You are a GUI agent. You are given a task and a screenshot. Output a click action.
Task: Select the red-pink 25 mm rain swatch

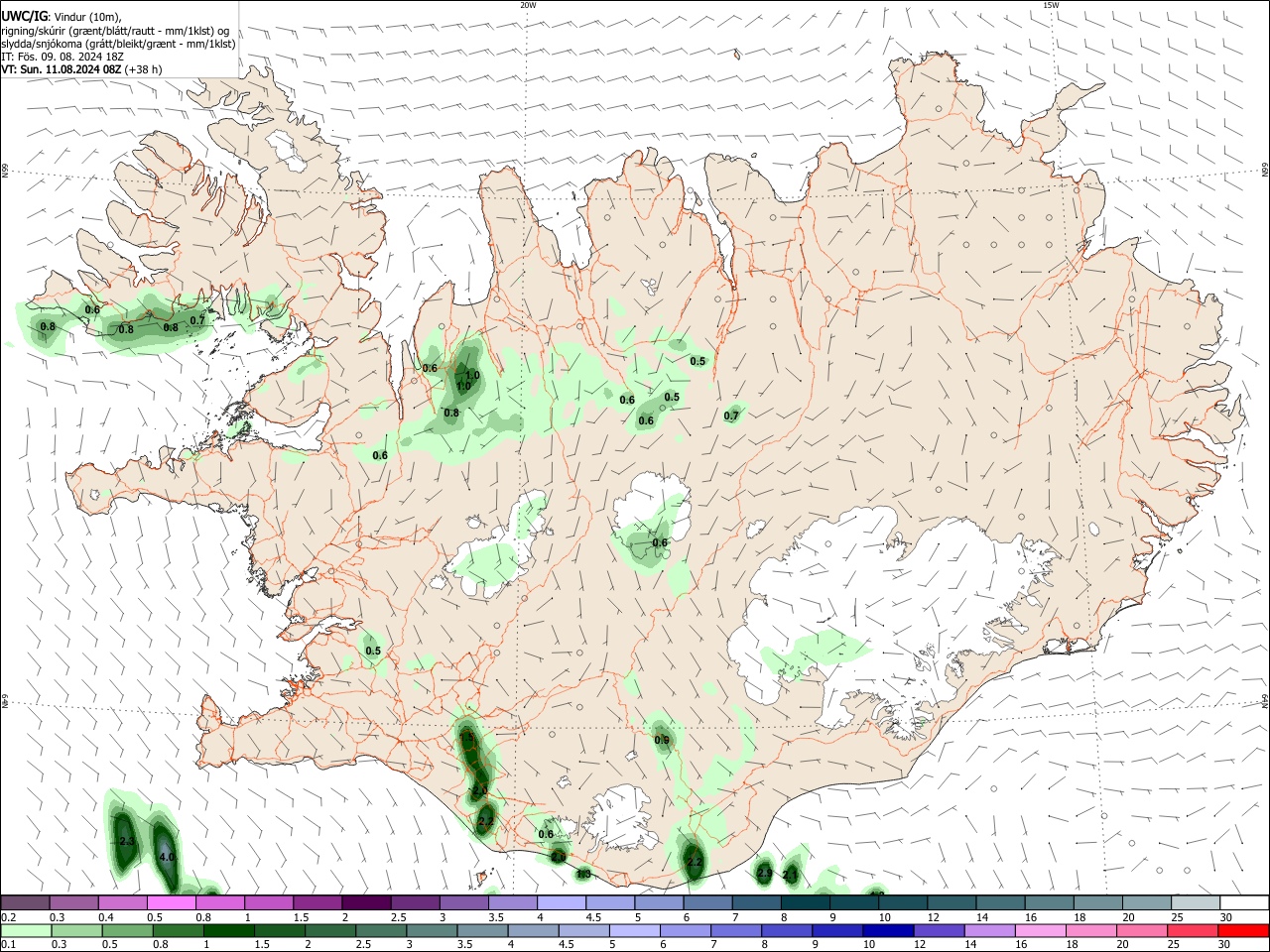click(1192, 931)
